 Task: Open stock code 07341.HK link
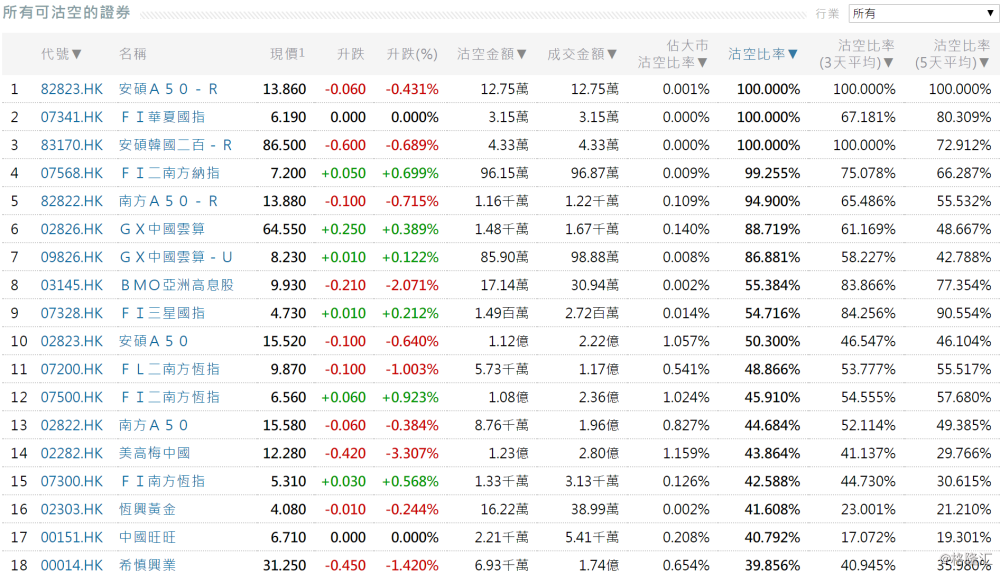[x=71, y=117]
